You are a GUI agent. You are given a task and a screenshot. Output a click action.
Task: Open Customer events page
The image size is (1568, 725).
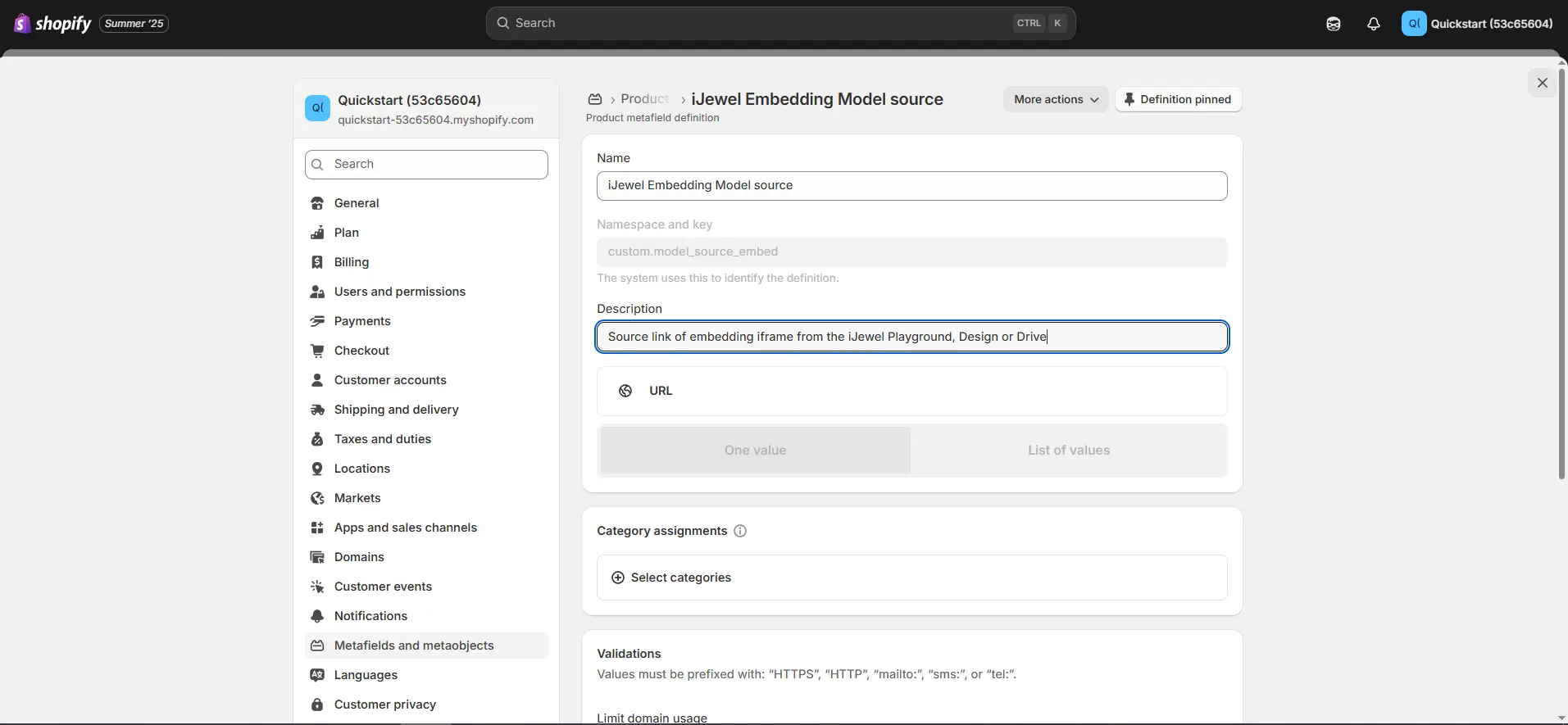tap(426, 587)
